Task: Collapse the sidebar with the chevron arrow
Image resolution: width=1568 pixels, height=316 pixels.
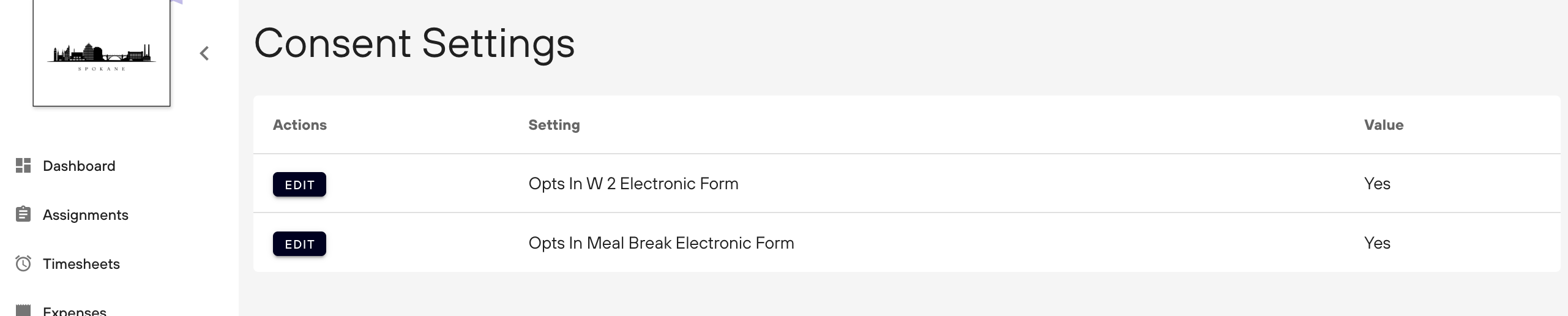Action: point(204,53)
